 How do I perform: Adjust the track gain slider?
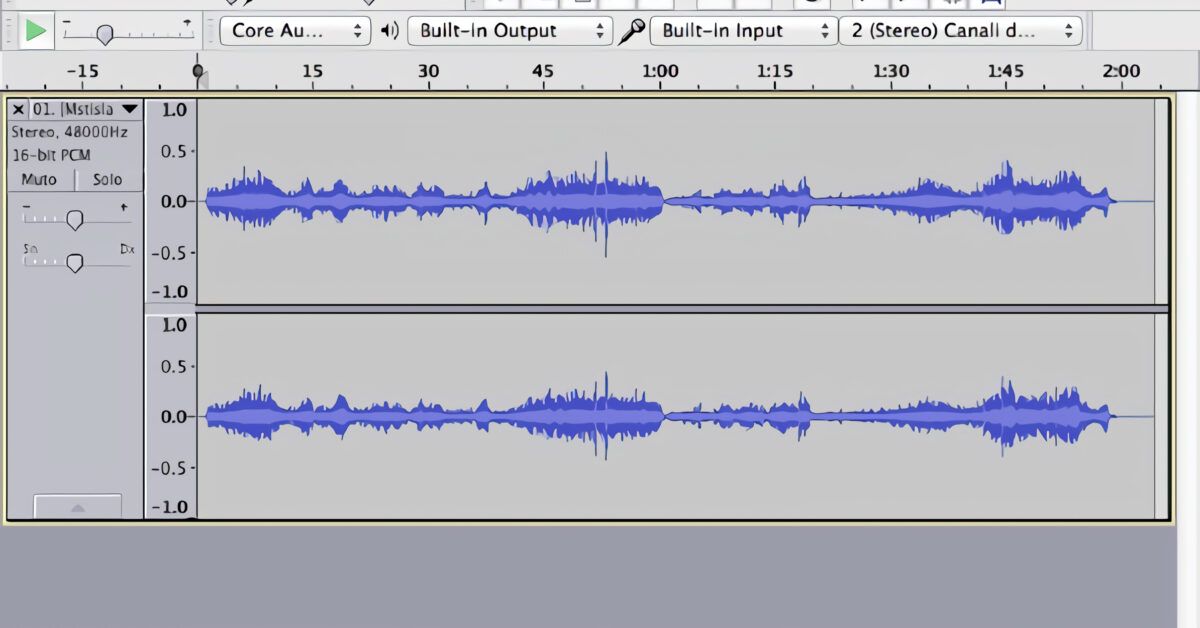pyautogui.click(x=74, y=219)
